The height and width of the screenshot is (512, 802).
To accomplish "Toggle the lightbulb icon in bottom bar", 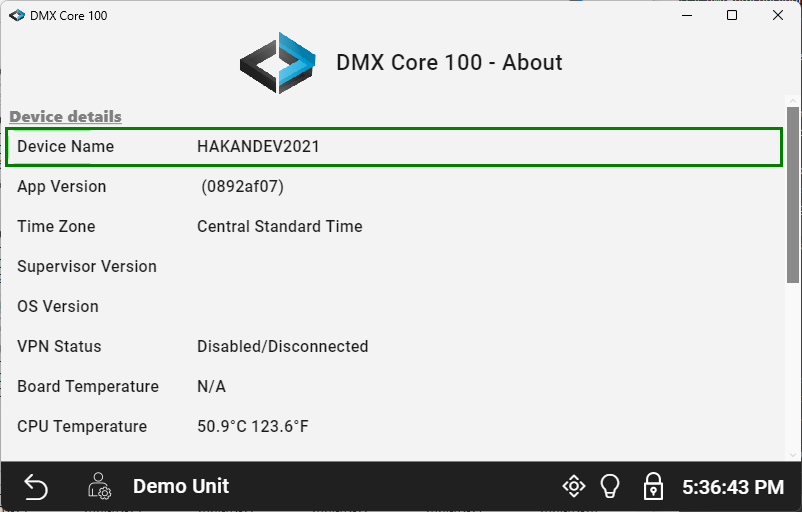I will [x=610, y=487].
